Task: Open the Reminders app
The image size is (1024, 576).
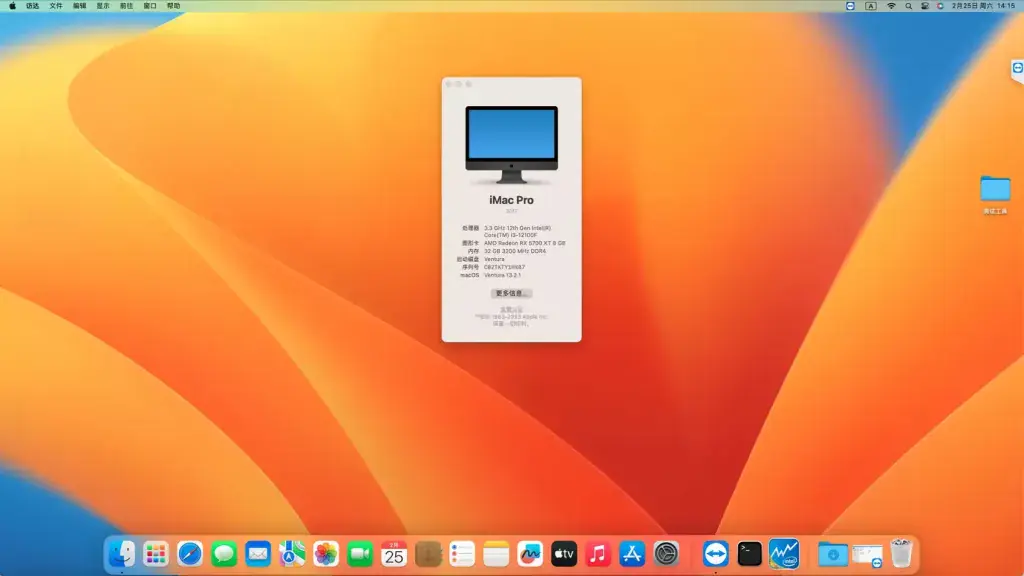Action: coord(462,554)
